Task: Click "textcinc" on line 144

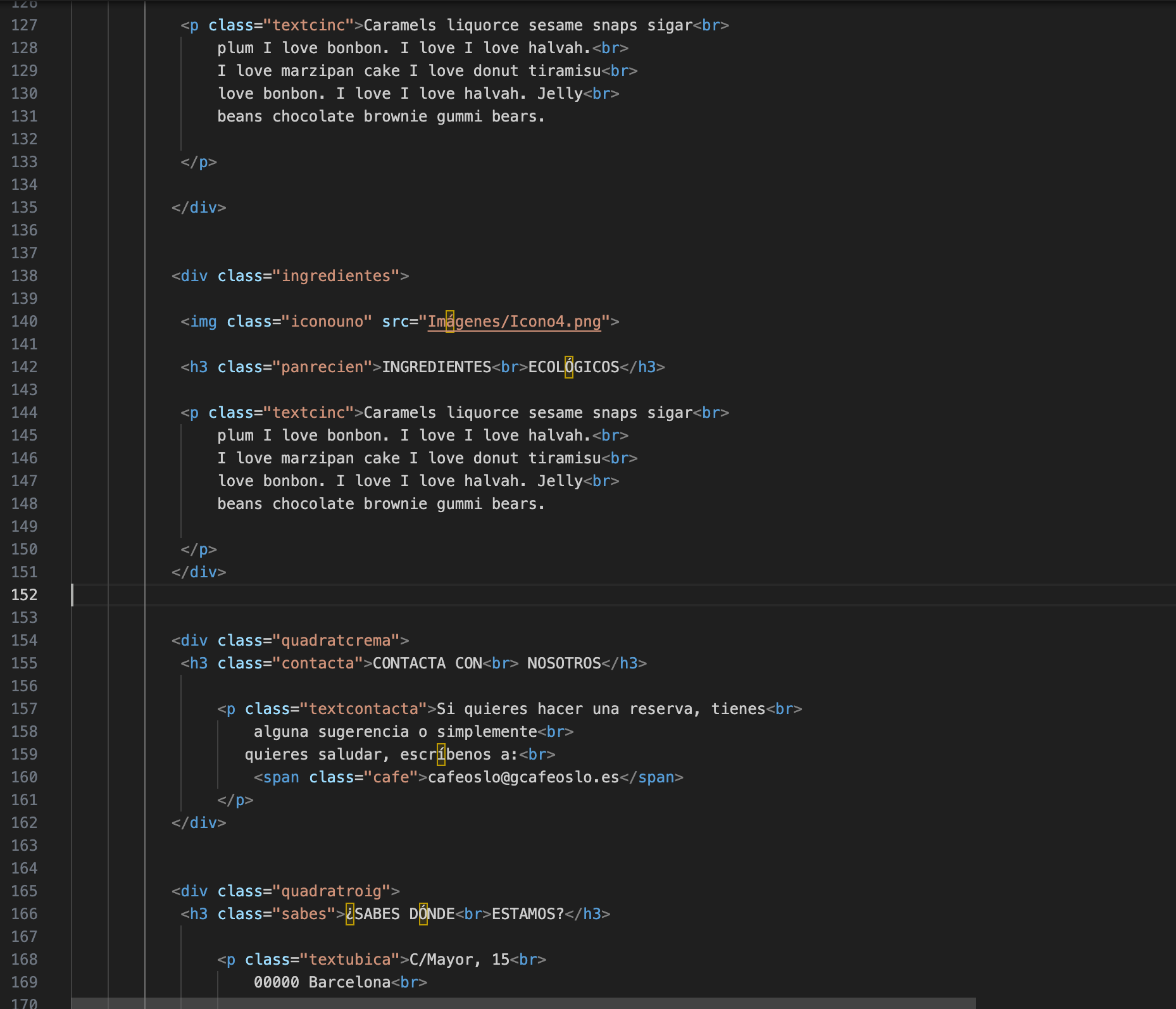Action: pos(309,413)
